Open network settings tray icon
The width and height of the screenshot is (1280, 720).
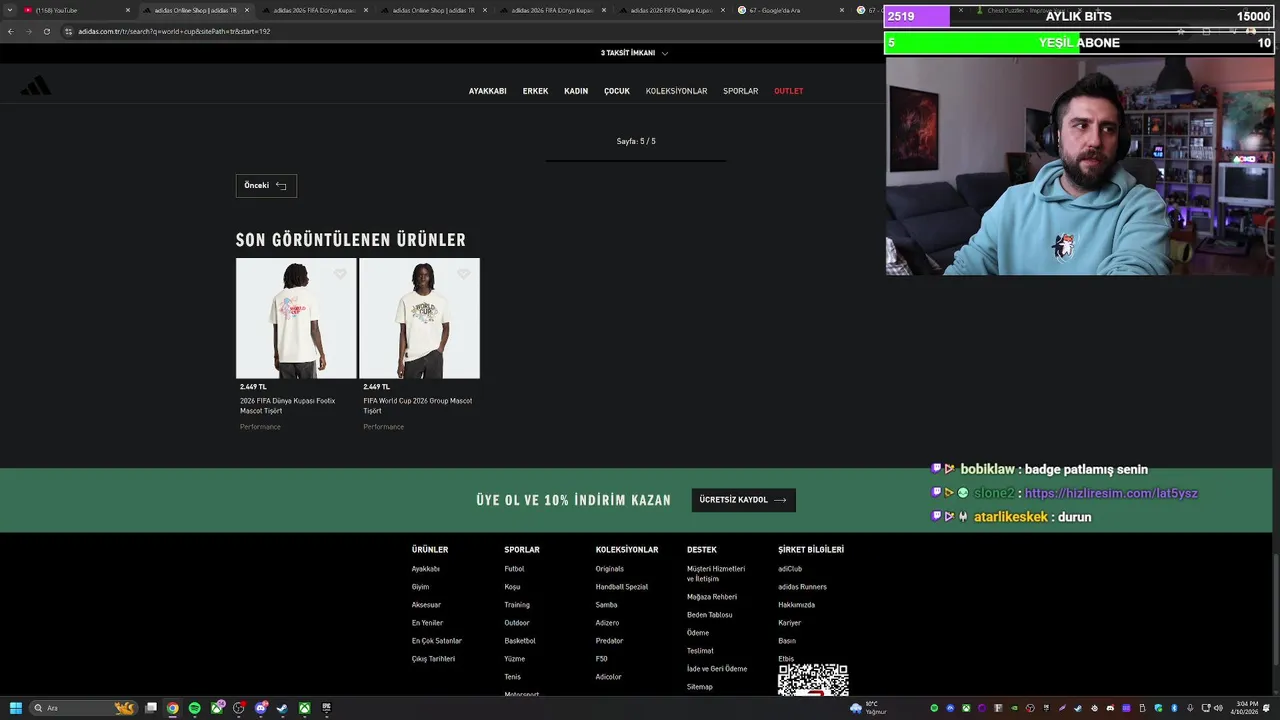click(1206, 708)
